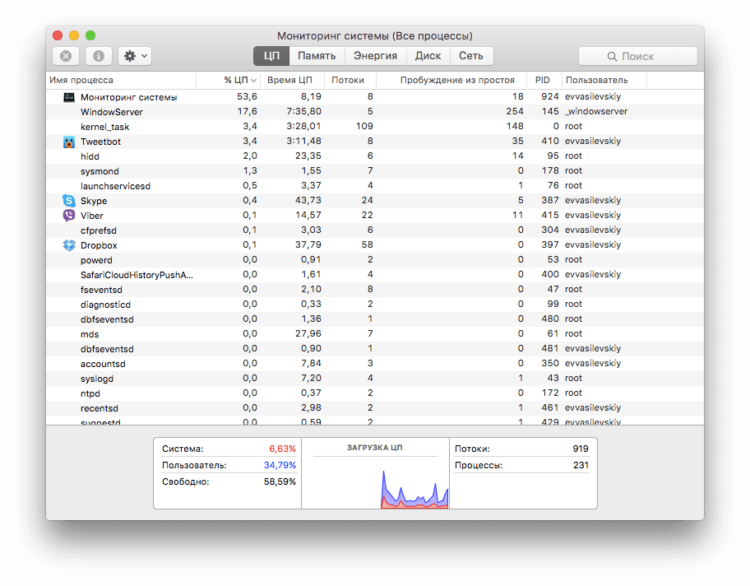Click the Skype app icon
750x586 pixels.
coord(69,200)
